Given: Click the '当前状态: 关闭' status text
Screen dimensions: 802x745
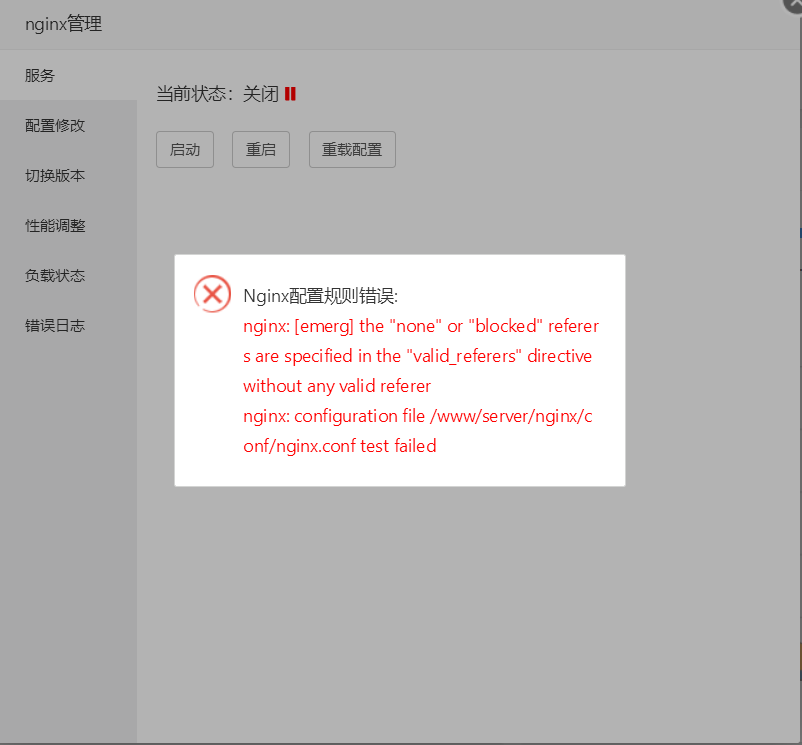Looking at the screenshot, I should [217, 94].
